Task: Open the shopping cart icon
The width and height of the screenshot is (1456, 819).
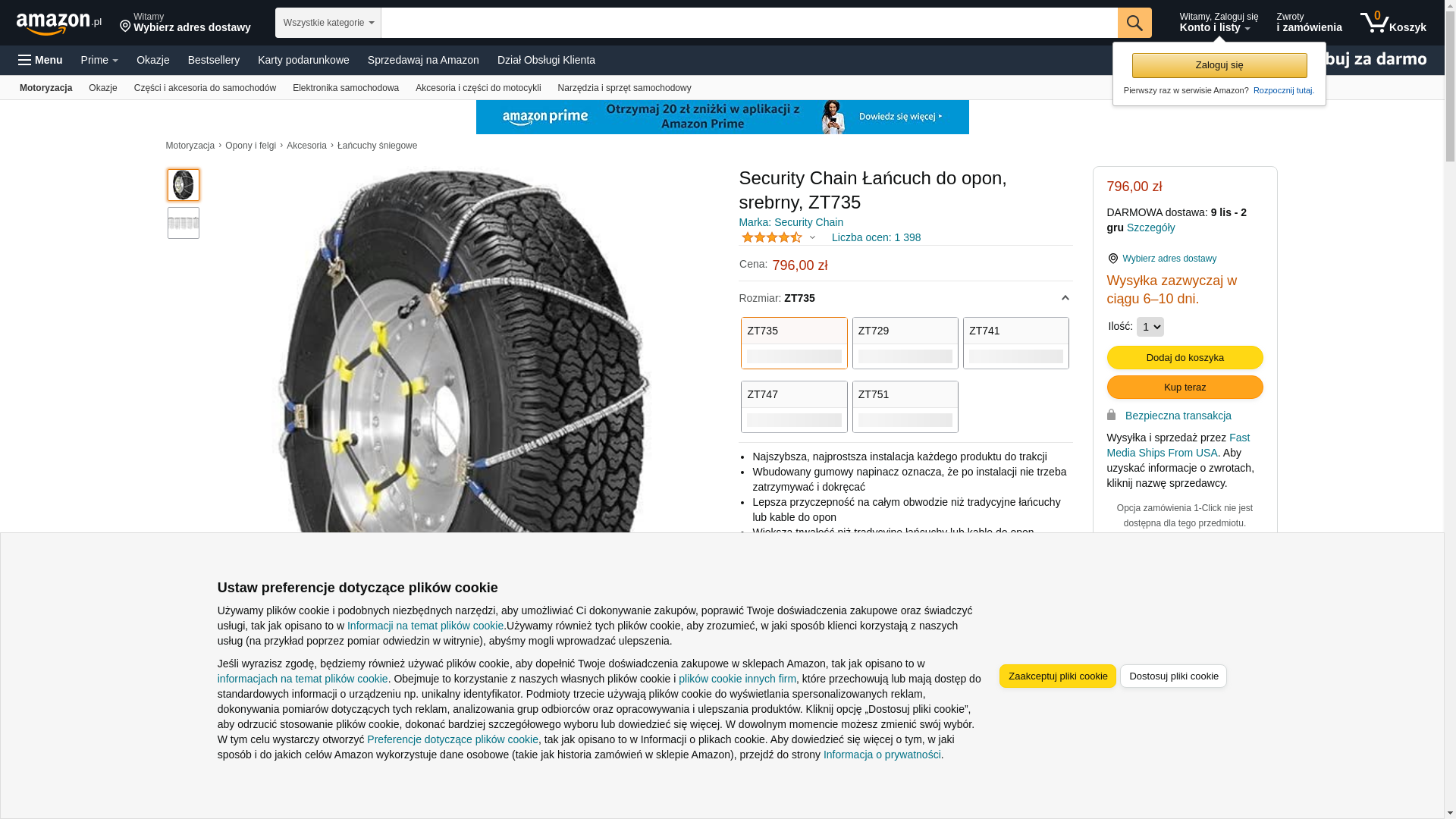Action: (x=1393, y=23)
